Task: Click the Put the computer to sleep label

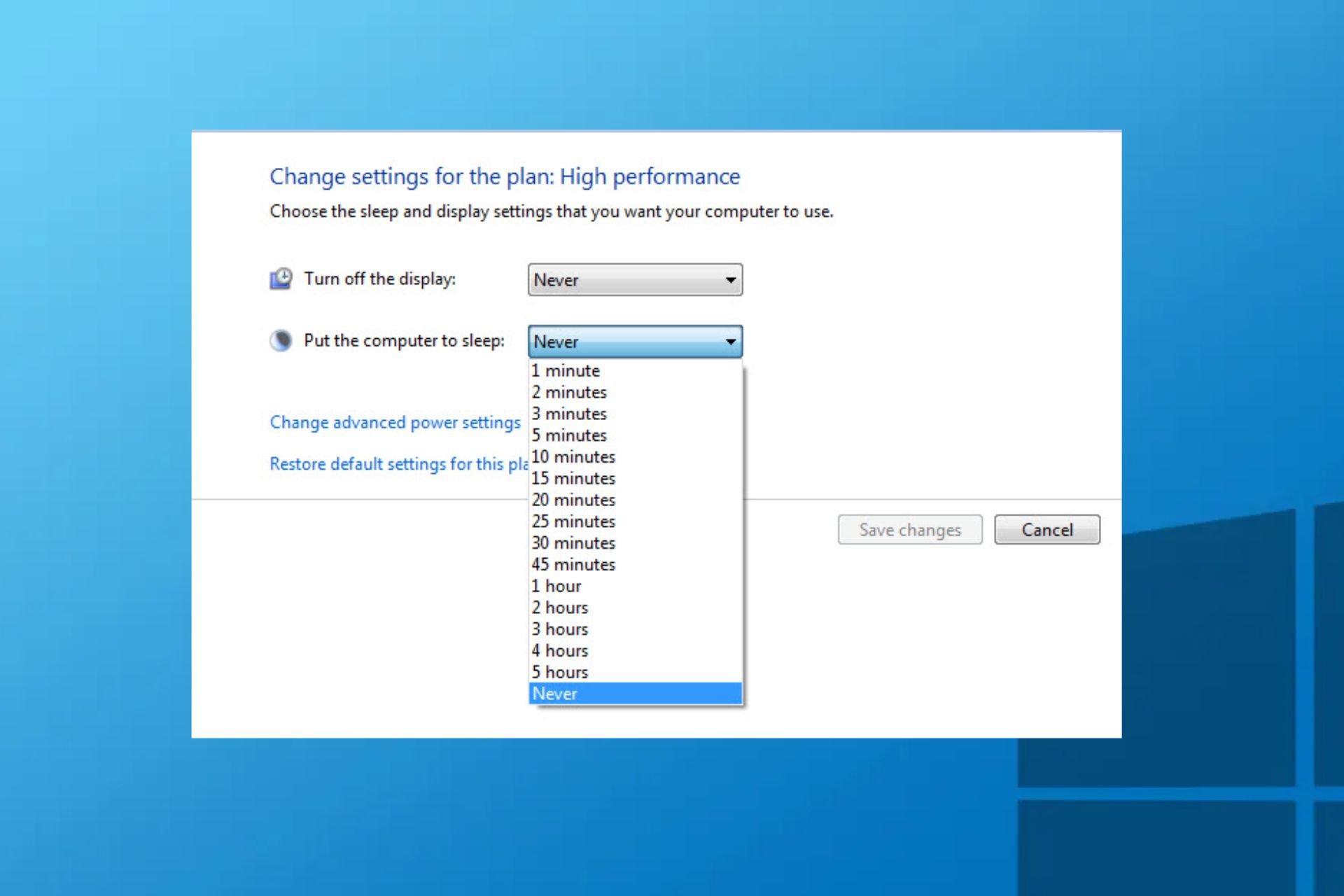Action: (404, 341)
